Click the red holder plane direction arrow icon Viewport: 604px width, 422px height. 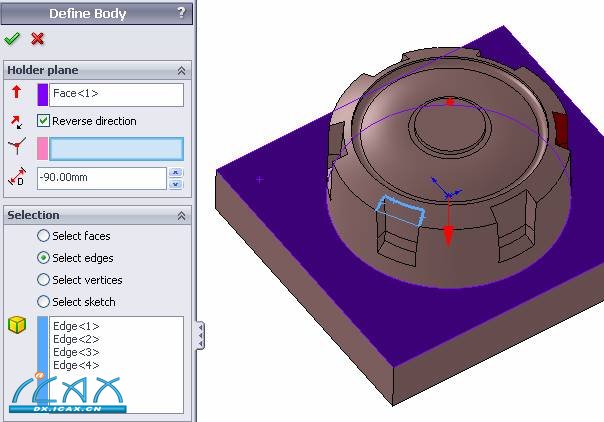point(16,92)
